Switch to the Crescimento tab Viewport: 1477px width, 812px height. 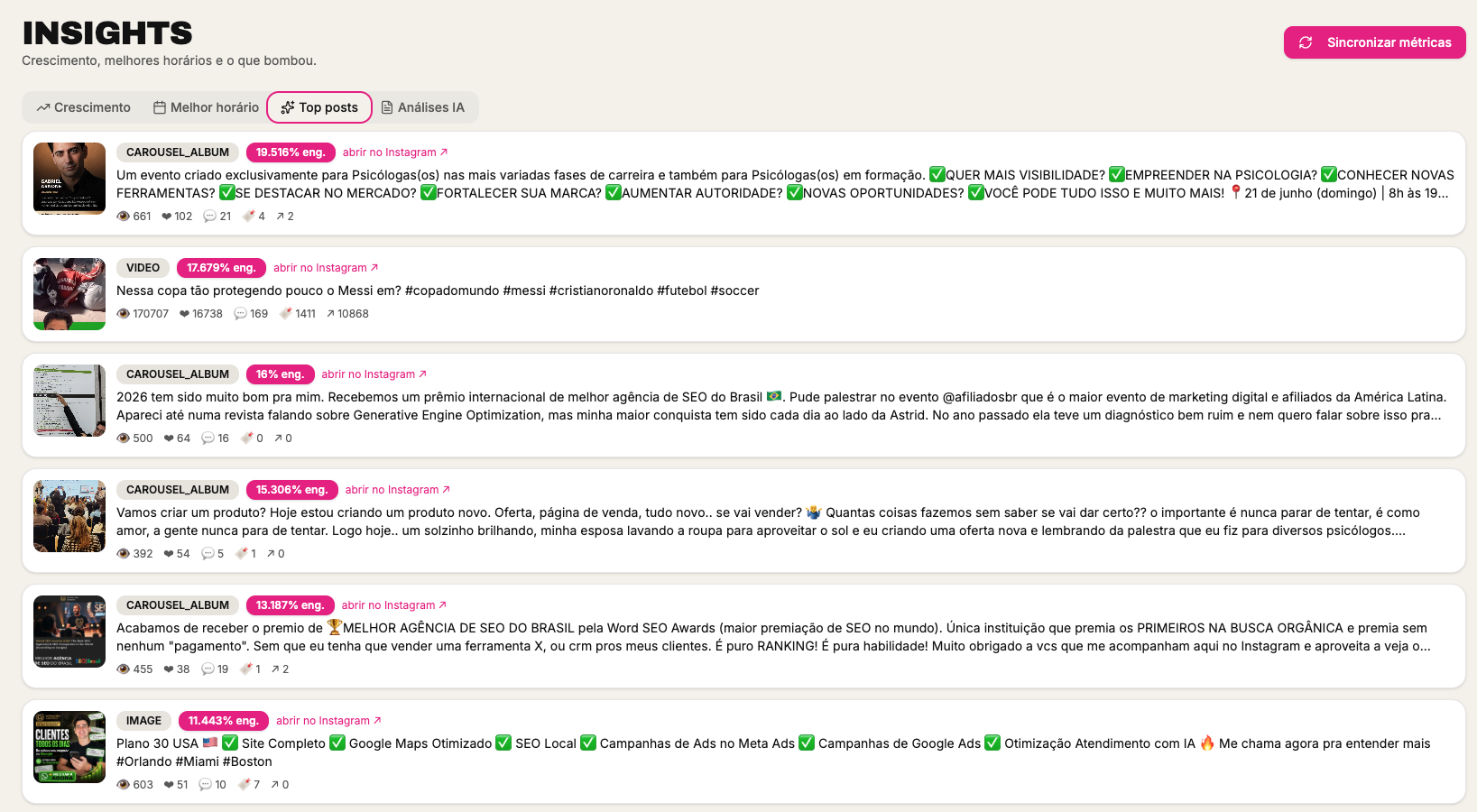(x=84, y=107)
